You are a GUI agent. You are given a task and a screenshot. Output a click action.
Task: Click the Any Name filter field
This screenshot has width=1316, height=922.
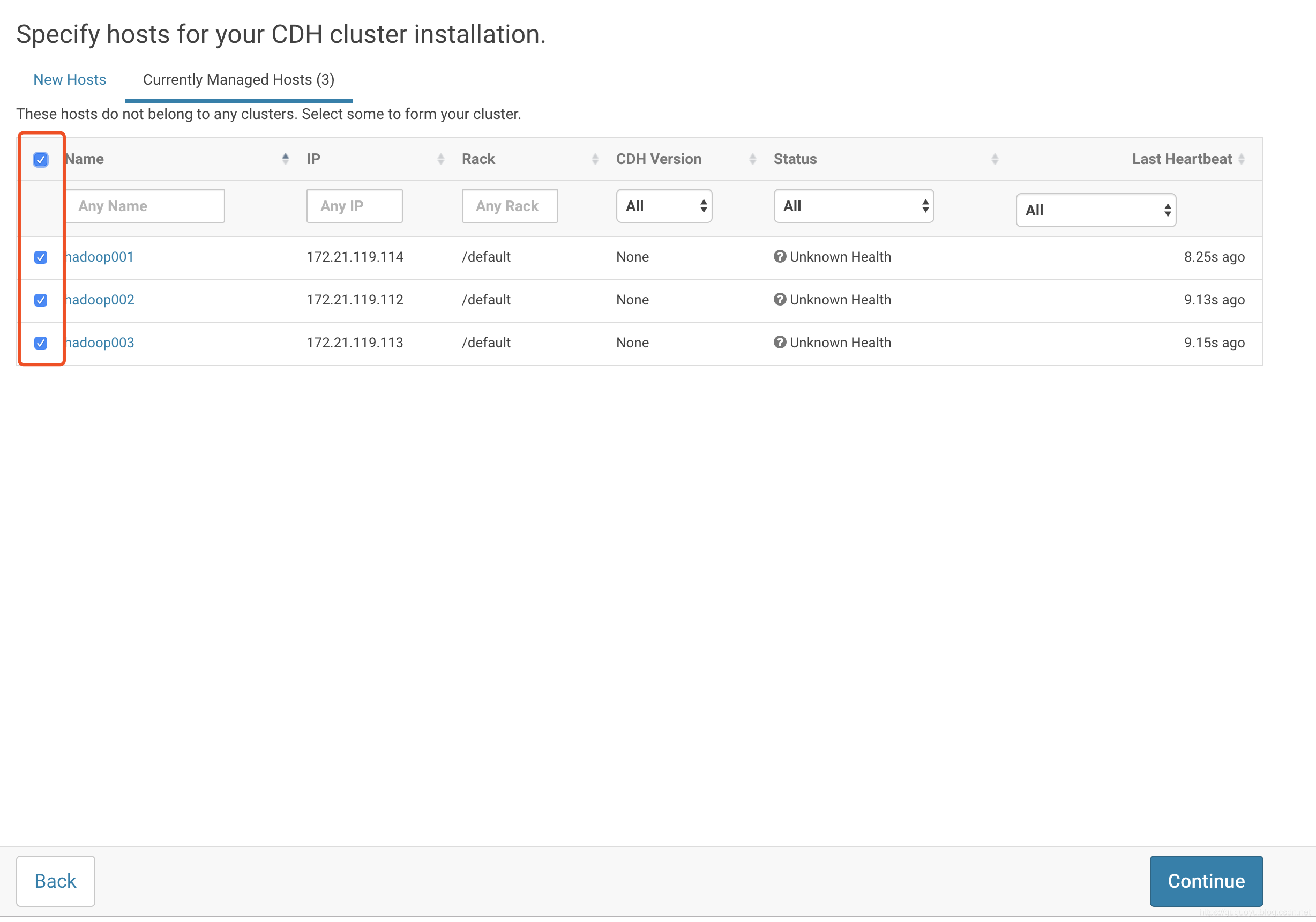146,206
